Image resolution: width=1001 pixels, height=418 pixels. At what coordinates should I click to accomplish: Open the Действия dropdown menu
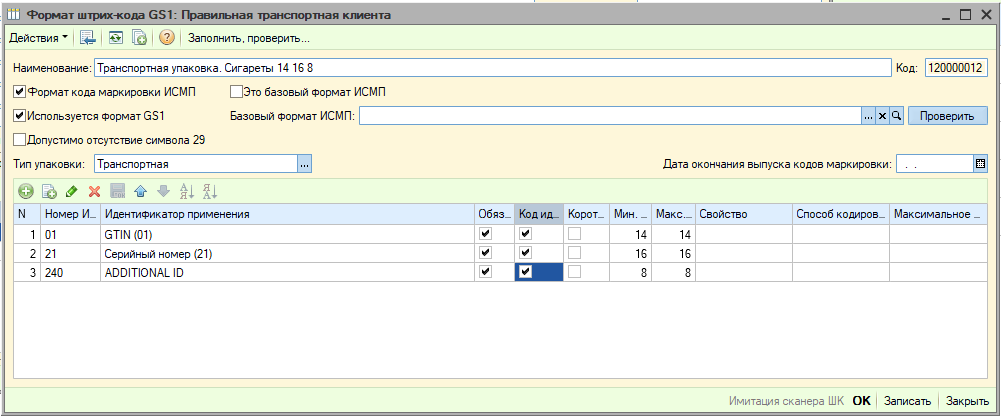(x=38, y=38)
